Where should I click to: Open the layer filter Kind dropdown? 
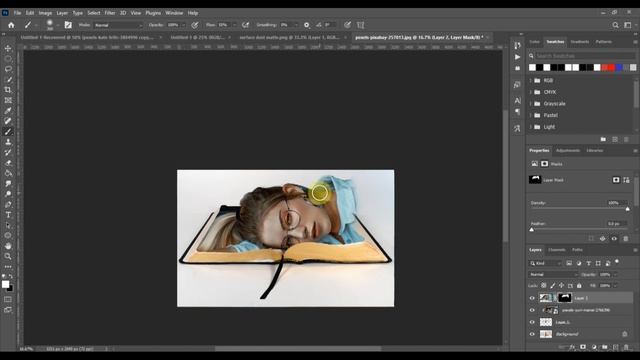[x=546, y=263]
